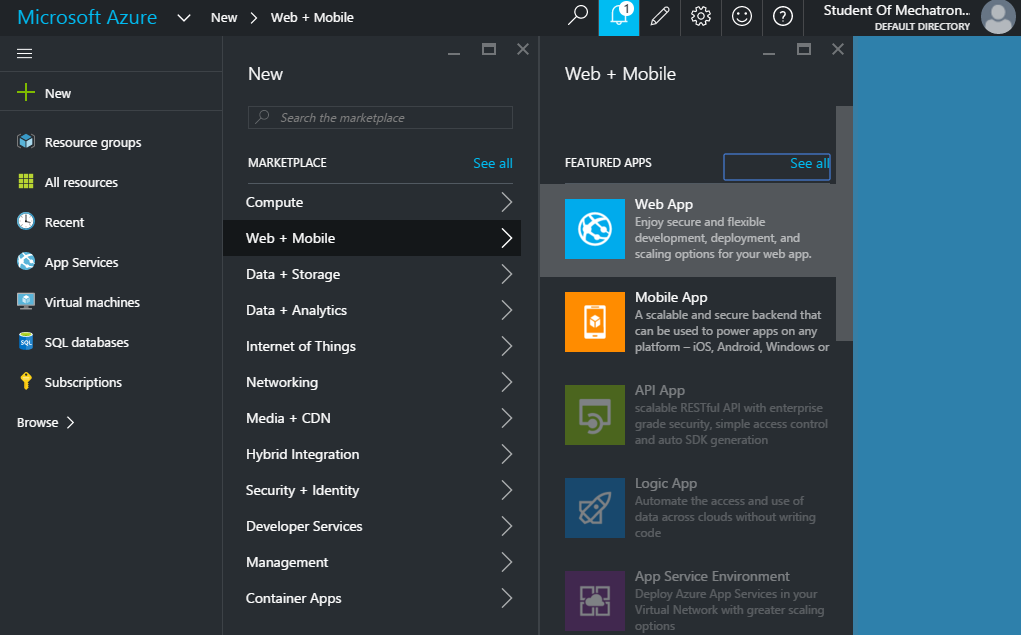The height and width of the screenshot is (635, 1021).
Task: Expand the Browse chevron in sidebar
Action: (x=70, y=423)
